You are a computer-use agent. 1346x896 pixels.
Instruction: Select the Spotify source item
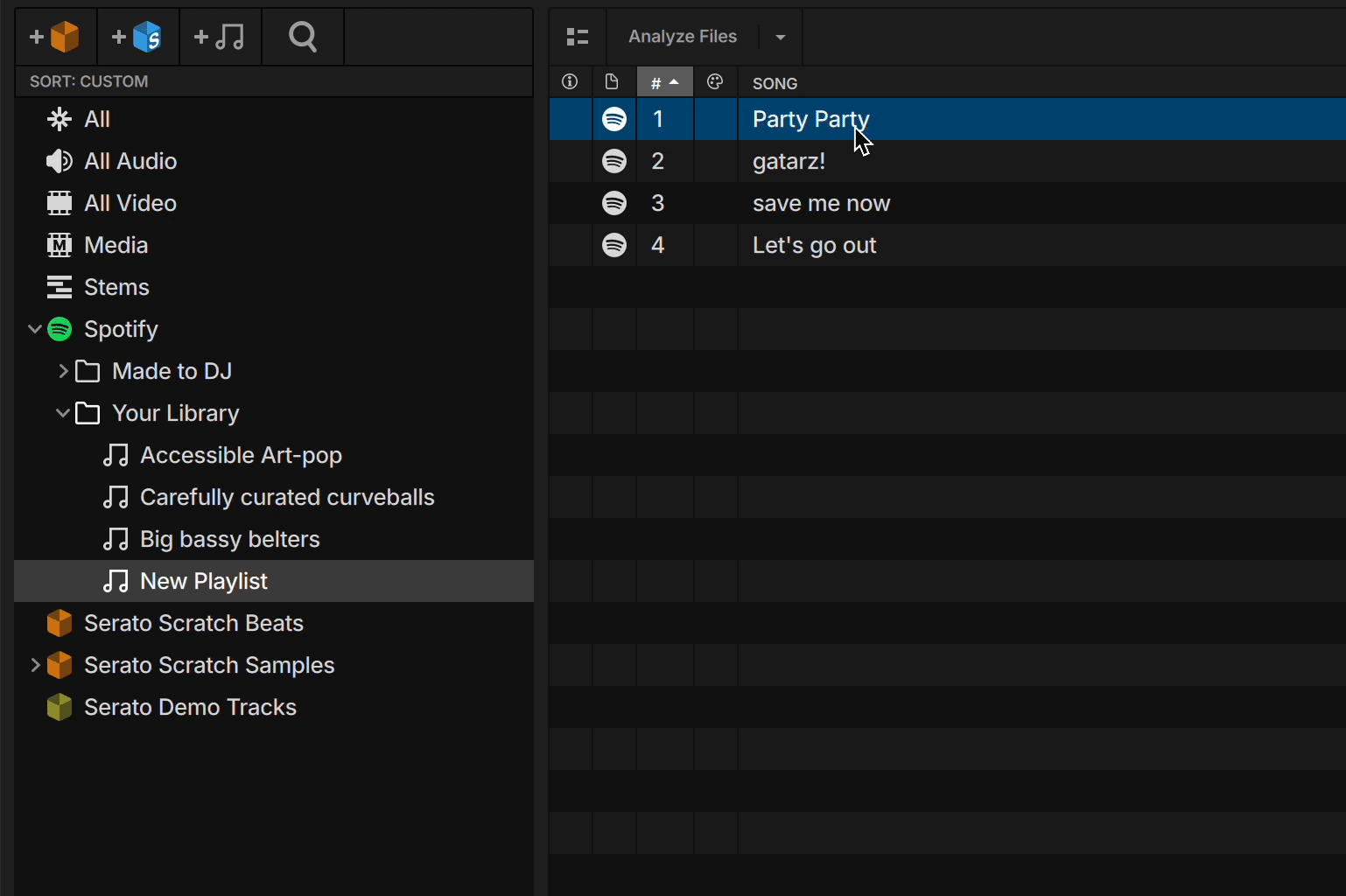point(274,329)
